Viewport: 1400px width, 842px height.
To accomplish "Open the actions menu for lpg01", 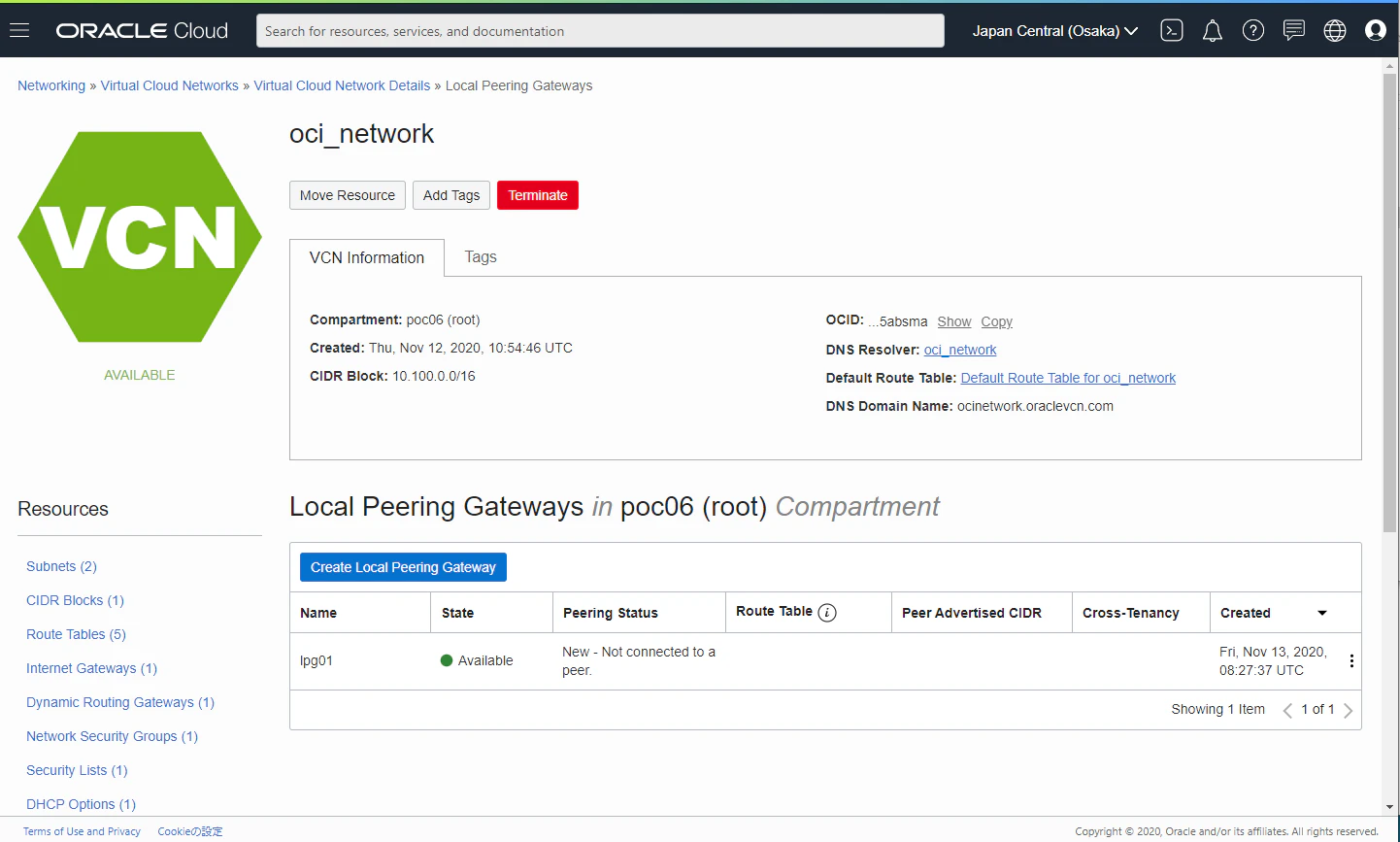I will click(x=1351, y=660).
